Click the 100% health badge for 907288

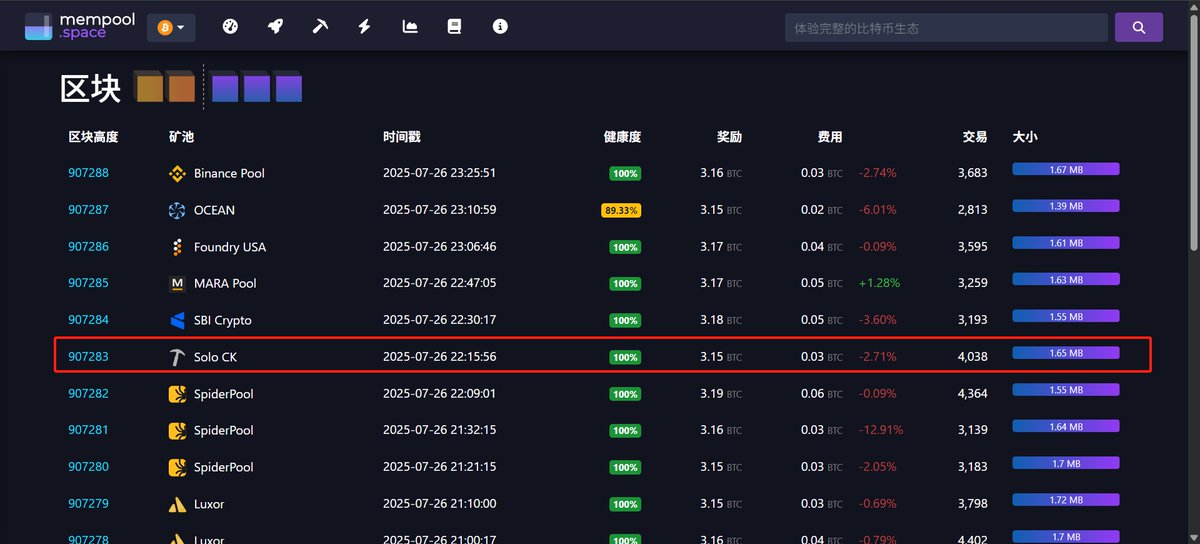click(625, 174)
